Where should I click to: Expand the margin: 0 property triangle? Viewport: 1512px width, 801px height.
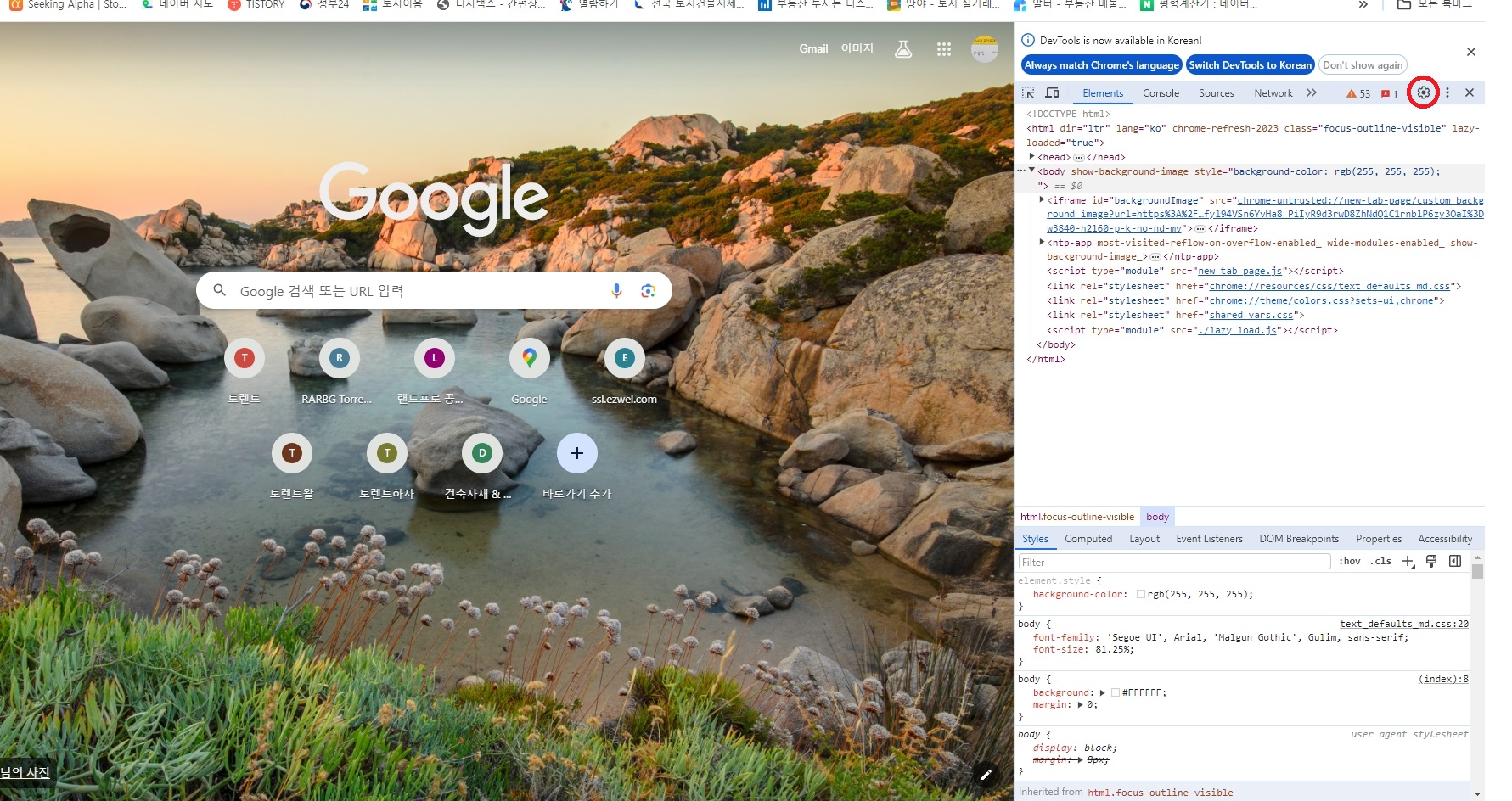pos(1080,704)
